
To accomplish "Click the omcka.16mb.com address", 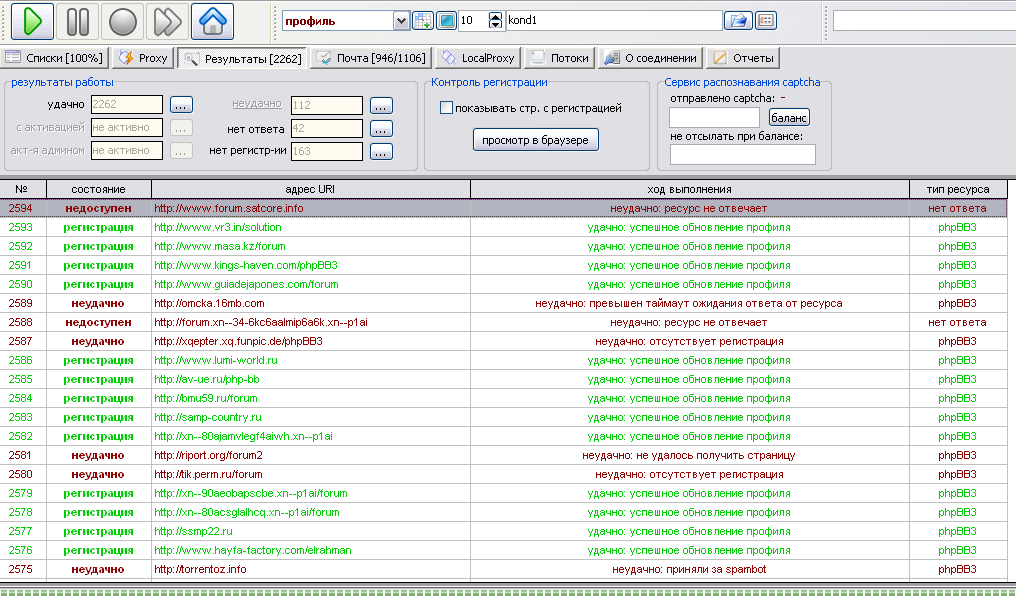I will 209,303.
